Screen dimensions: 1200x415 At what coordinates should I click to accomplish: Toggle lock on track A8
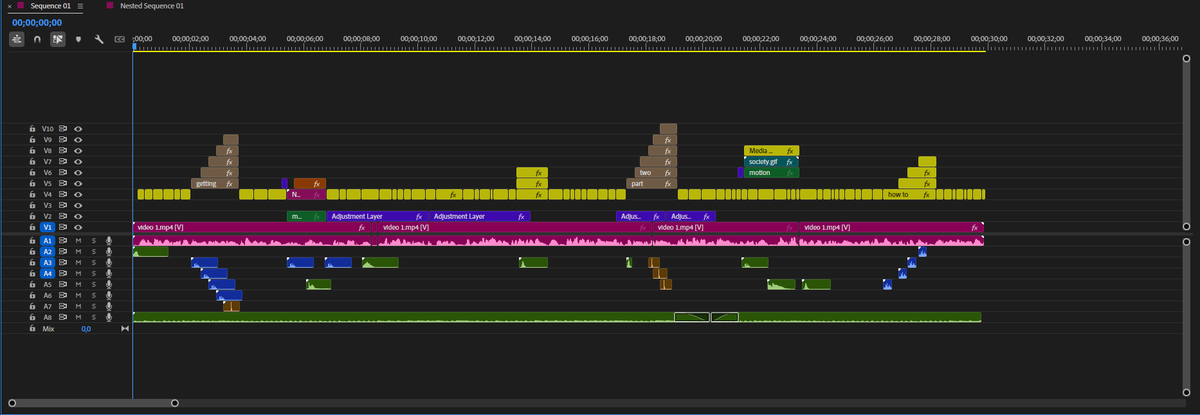coord(32,317)
